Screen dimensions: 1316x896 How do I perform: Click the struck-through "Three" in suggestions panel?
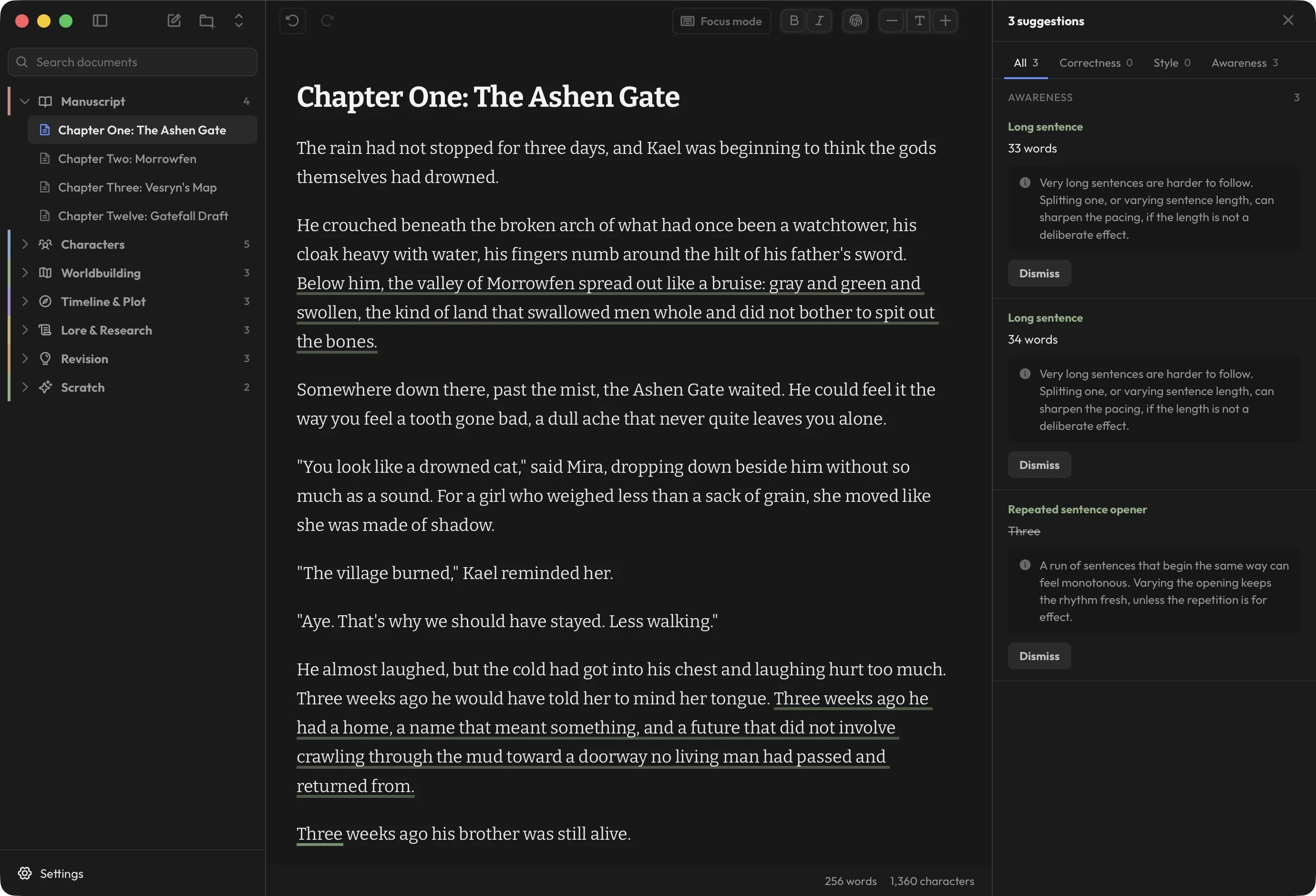pyautogui.click(x=1024, y=531)
